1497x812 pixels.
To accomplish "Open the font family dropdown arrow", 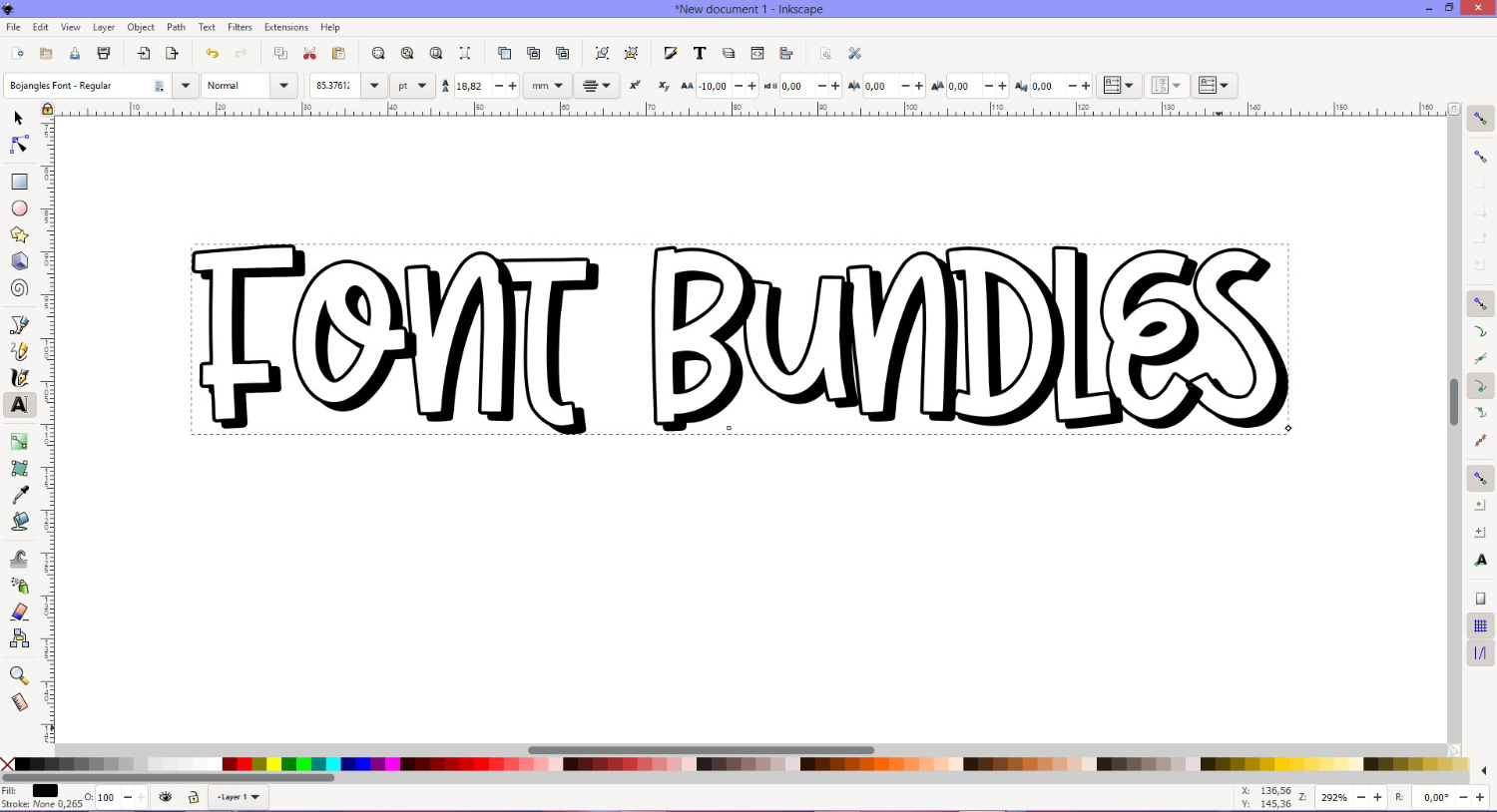I will tap(186, 86).
